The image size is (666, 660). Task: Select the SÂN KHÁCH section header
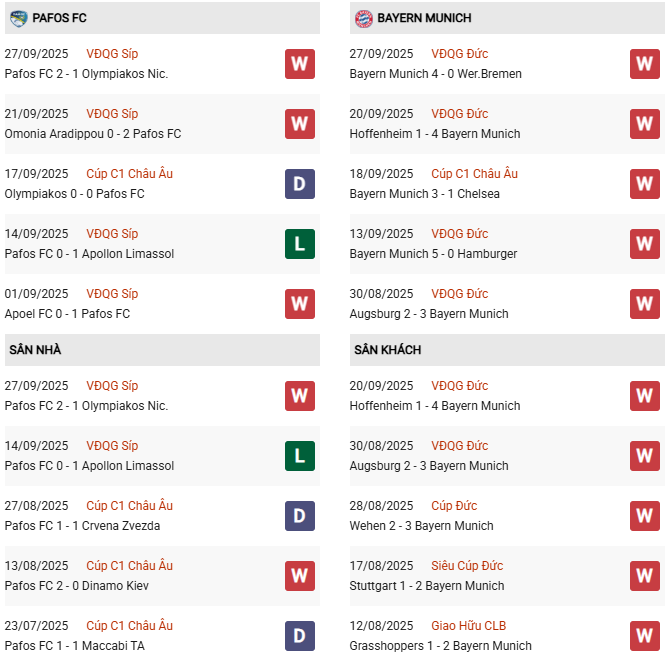[x=387, y=350]
